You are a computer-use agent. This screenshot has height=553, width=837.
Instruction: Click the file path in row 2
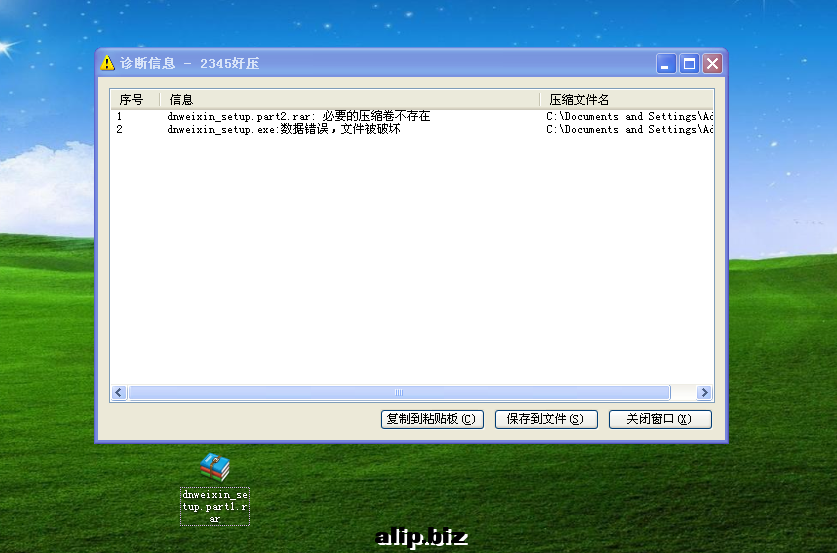[629, 129]
